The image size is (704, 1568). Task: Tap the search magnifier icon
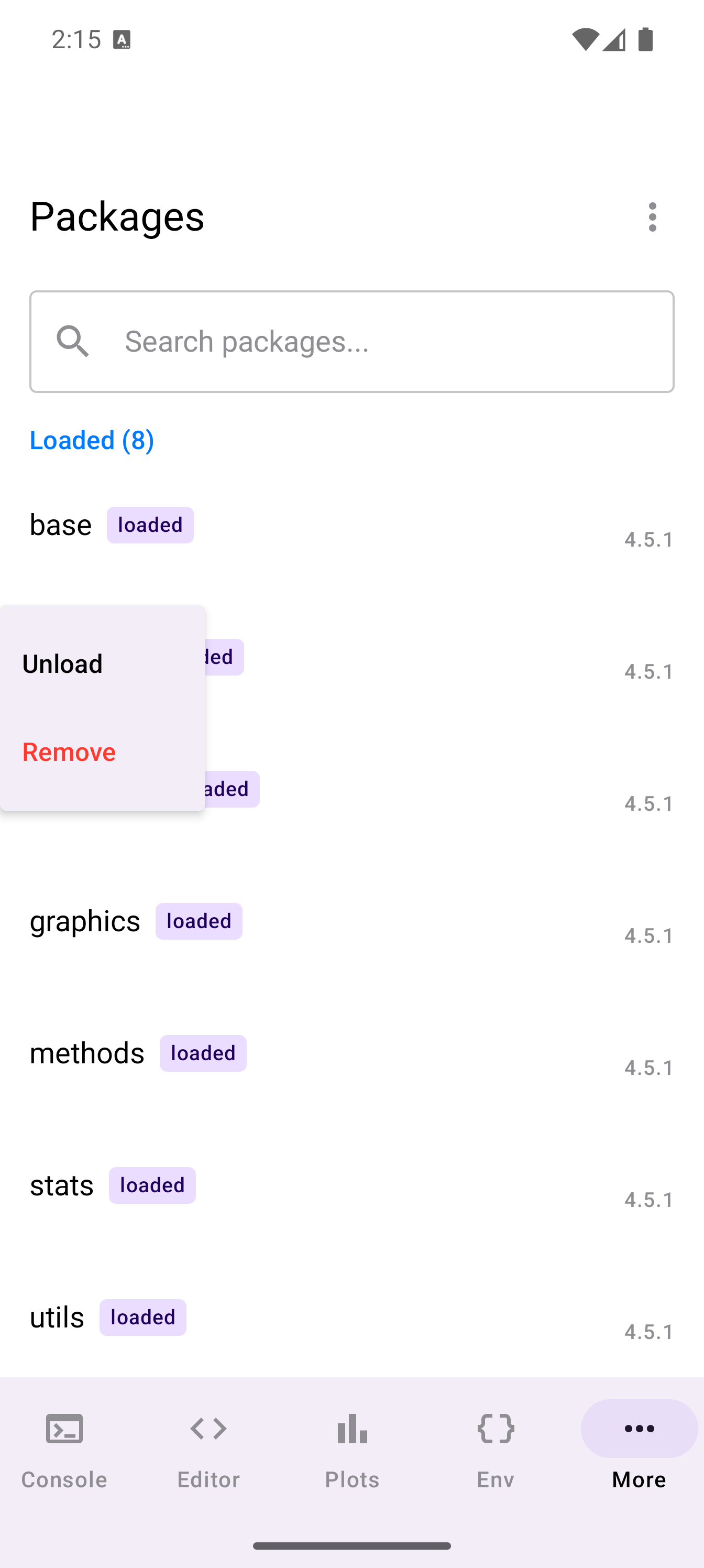[x=73, y=341]
